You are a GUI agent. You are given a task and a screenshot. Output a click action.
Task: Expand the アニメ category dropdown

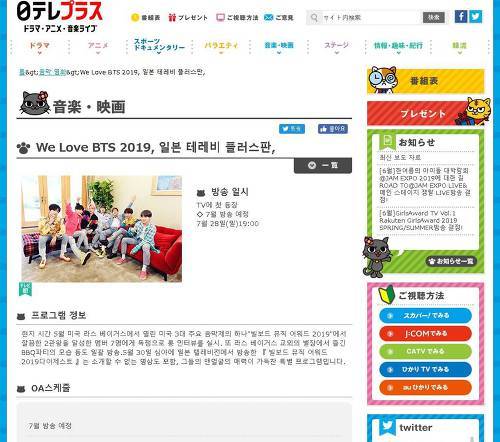click(x=98, y=47)
